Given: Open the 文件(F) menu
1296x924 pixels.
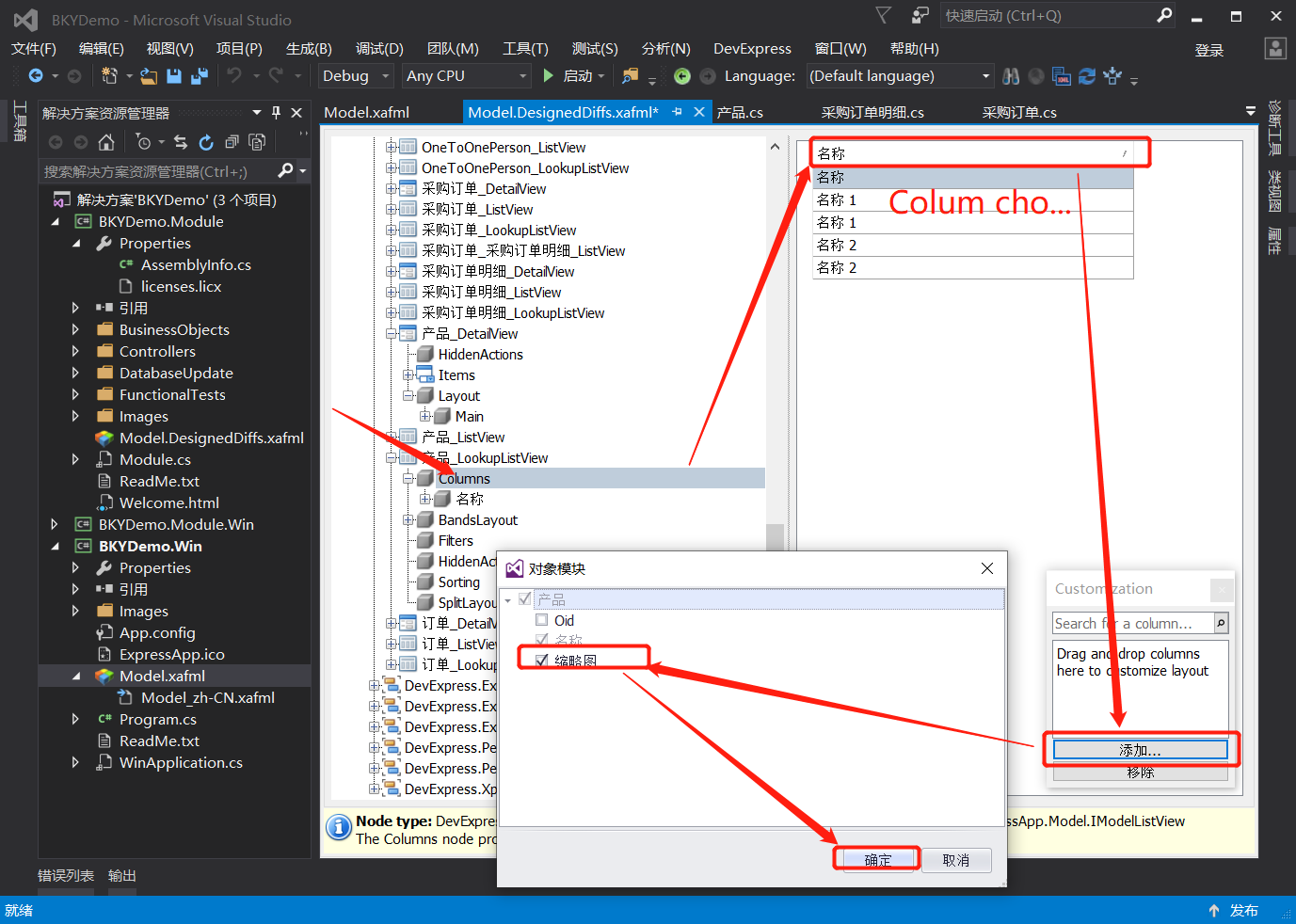Looking at the screenshot, I should [x=34, y=49].
